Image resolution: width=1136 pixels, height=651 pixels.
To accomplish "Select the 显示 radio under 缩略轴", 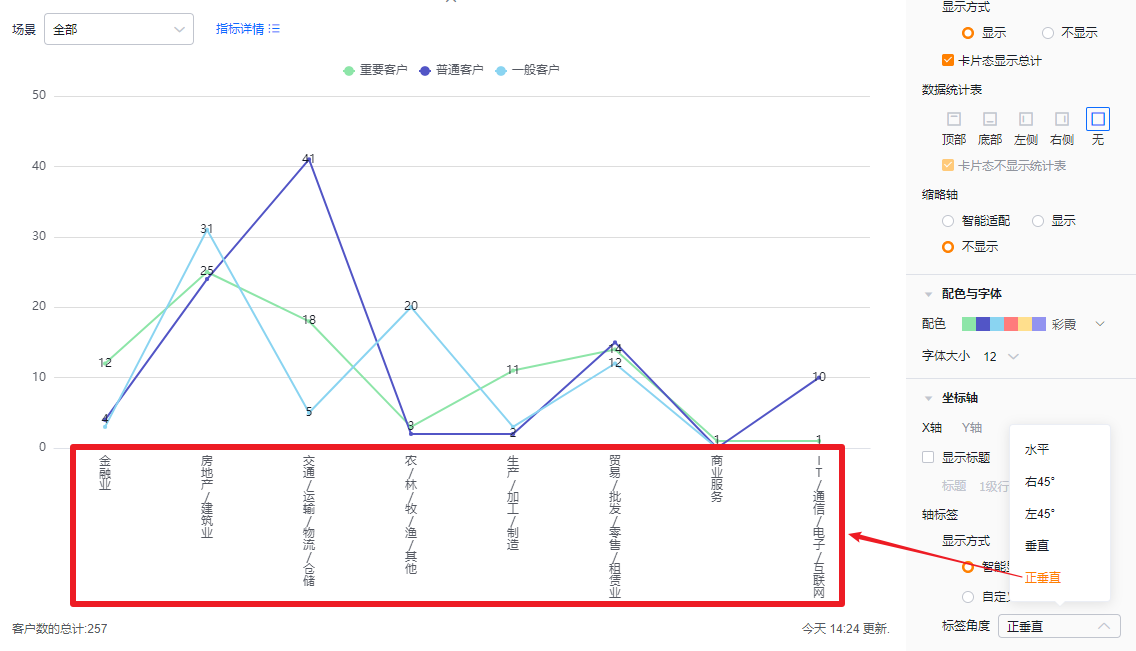I will [1037, 221].
